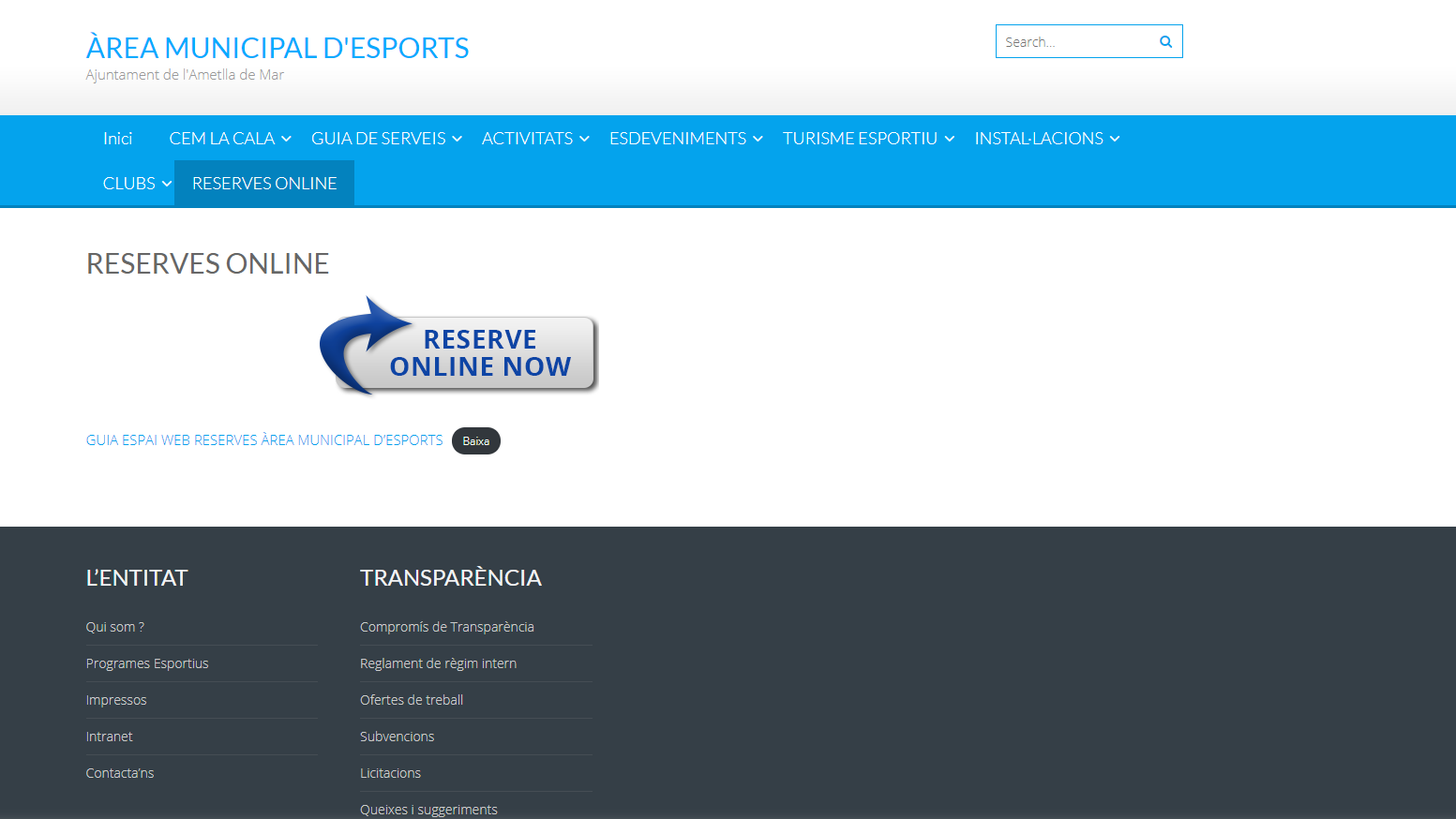Open the TURISME ESPORTIU menu
1456x819 pixels.
[860, 139]
